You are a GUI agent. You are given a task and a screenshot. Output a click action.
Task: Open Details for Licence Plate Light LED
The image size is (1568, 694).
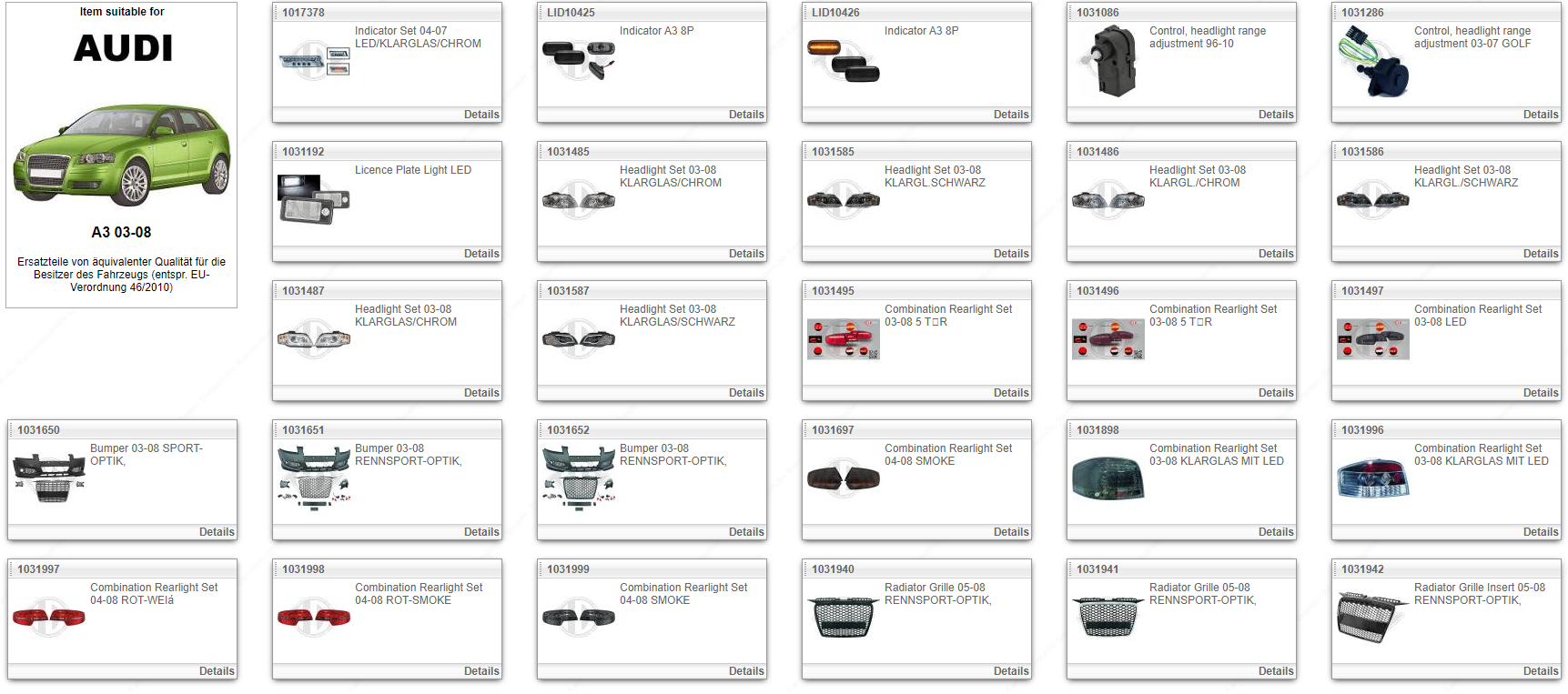(x=481, y=254)
